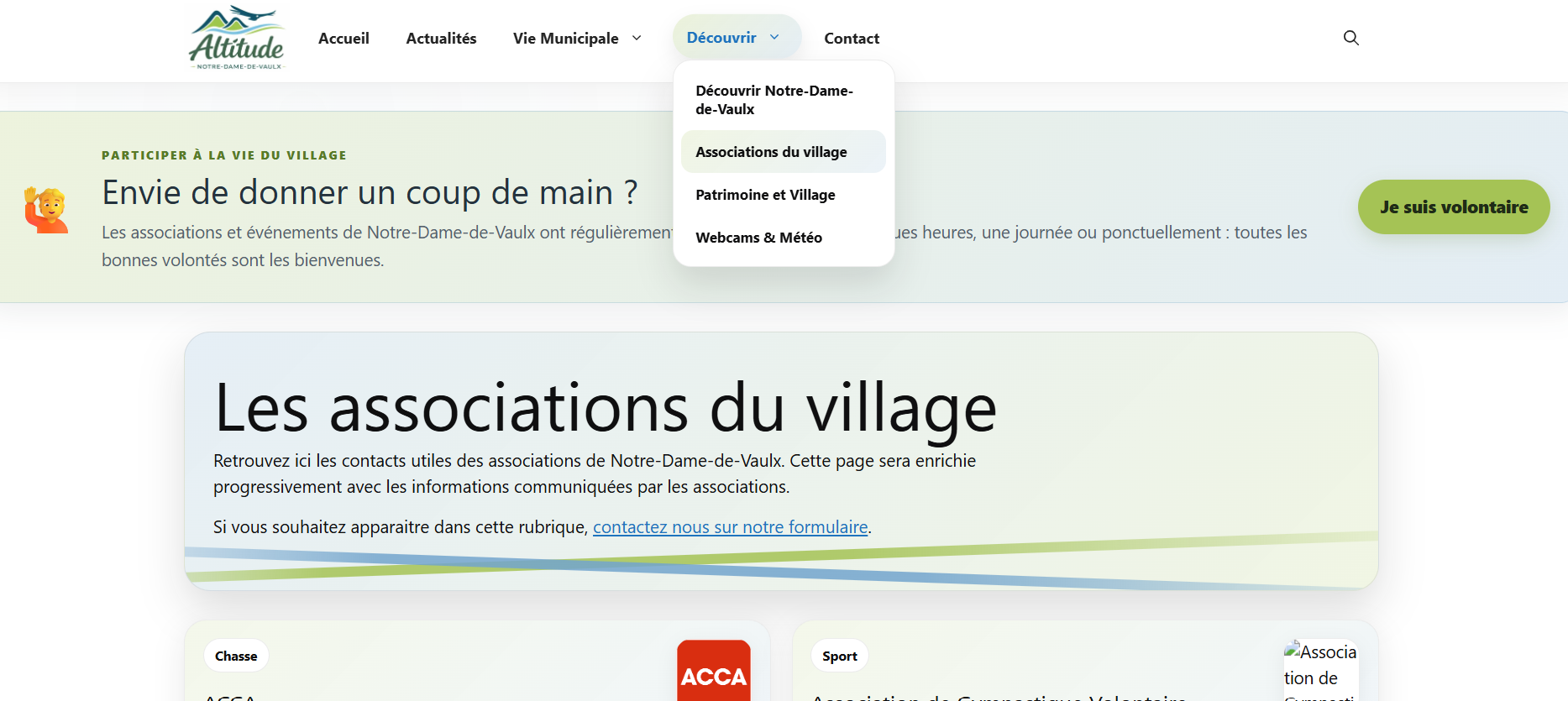Select Associations du village in dropdown
The height and width of the screenshot is (701, 1568).
(783, 152)
